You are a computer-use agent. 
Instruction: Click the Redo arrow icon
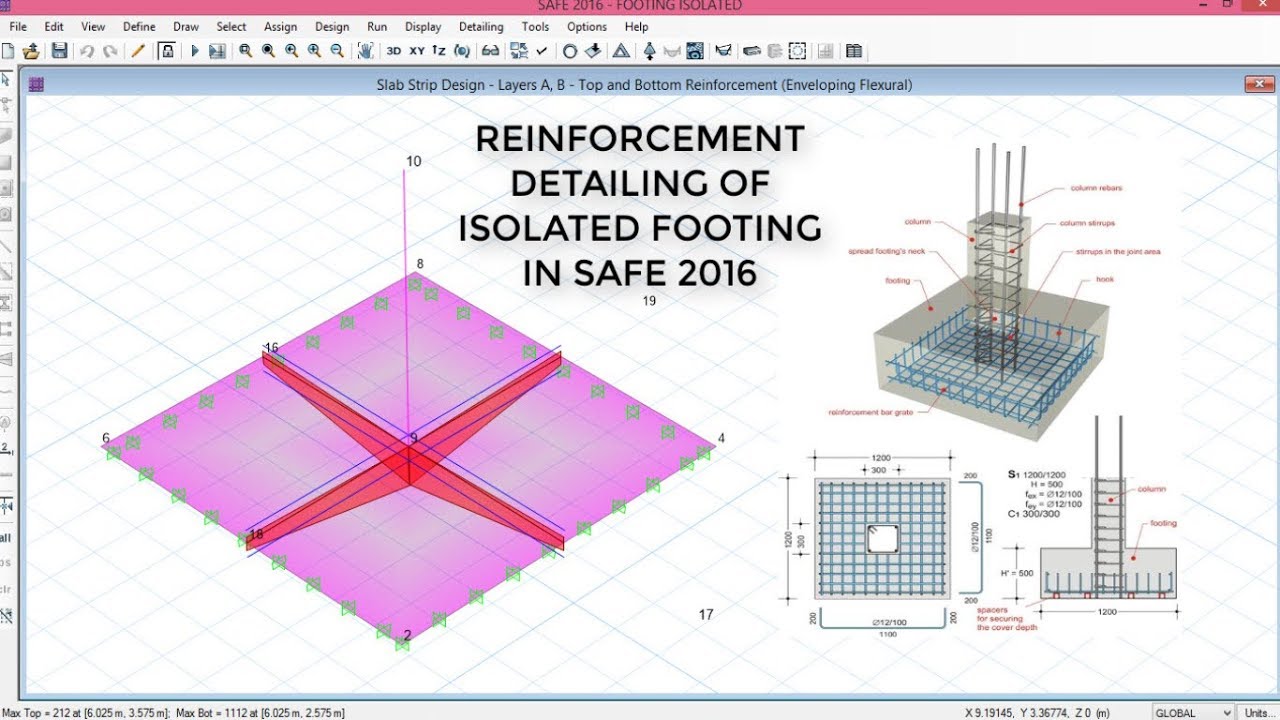coord(110,51)
